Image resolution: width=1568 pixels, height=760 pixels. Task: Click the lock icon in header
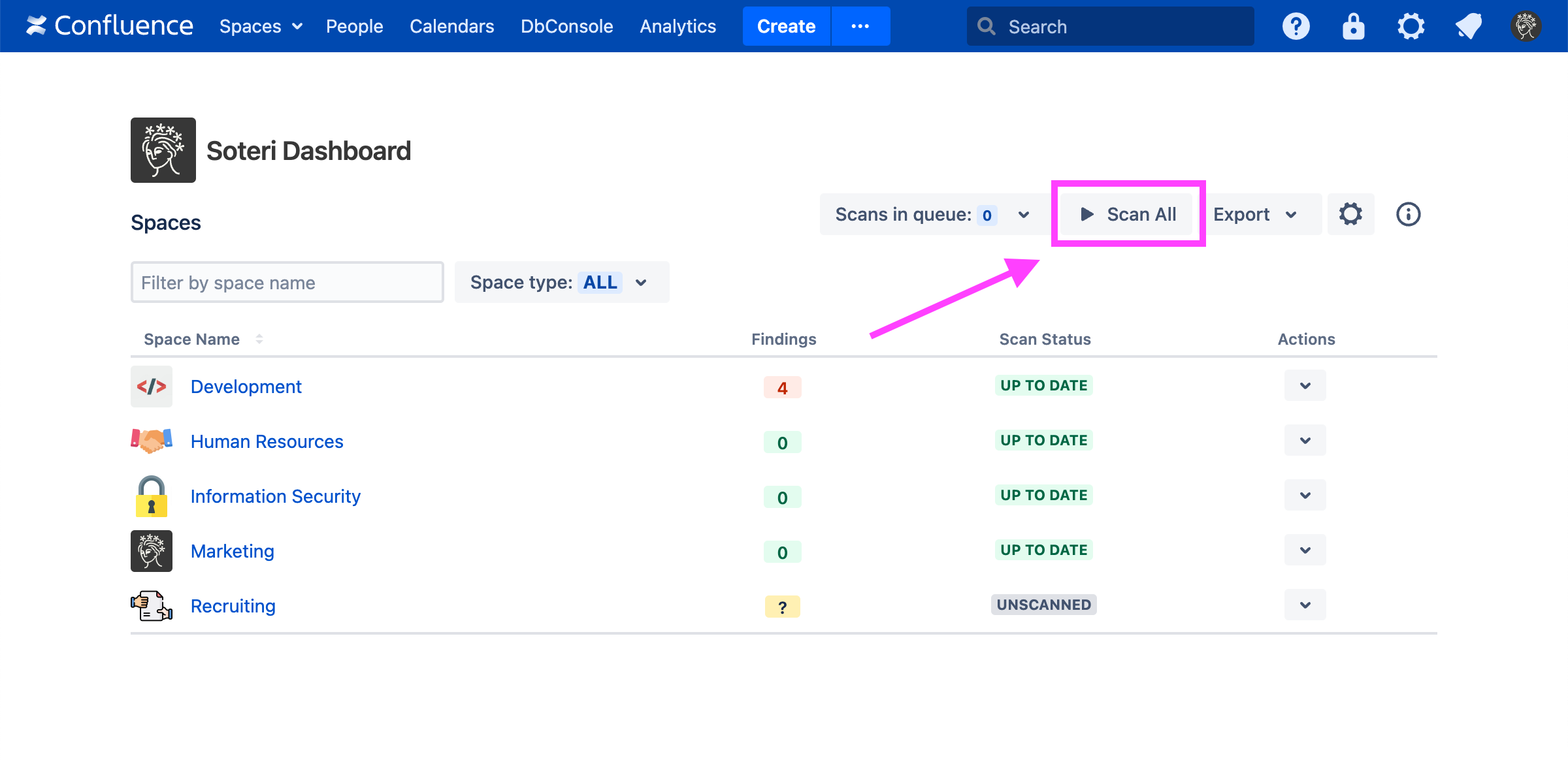[1353, 26]
